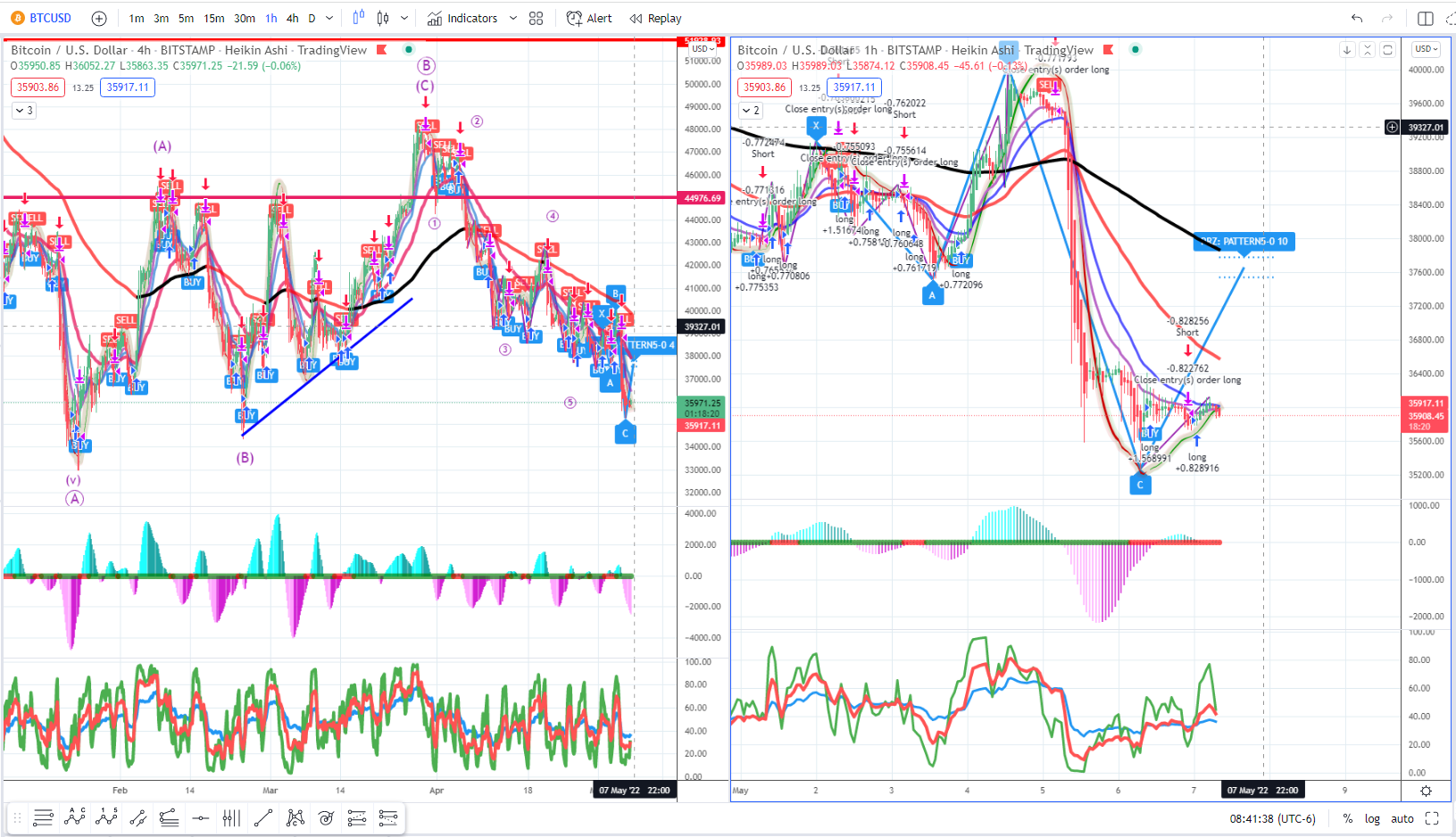Image resolution: width=1456 pixels, height=837 pixels.
Task: Open the indicator templates grid icon
Action: 536,18
